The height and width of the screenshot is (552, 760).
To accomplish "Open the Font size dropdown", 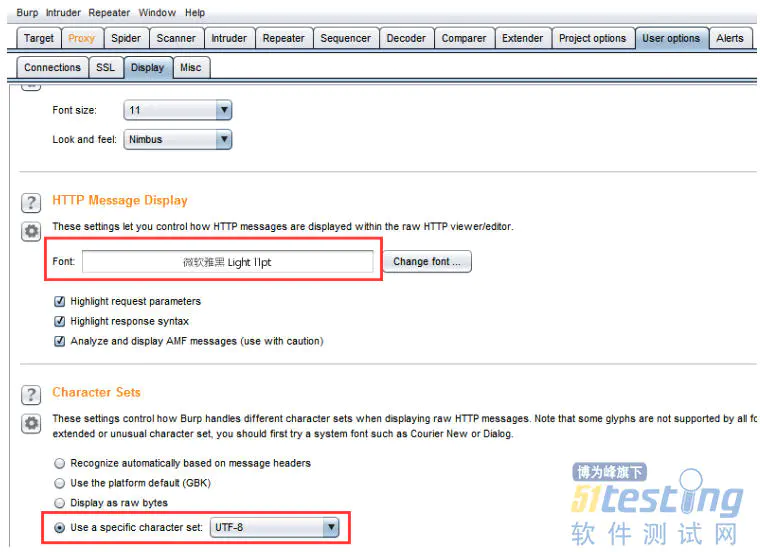I will (x=177, y=110).
